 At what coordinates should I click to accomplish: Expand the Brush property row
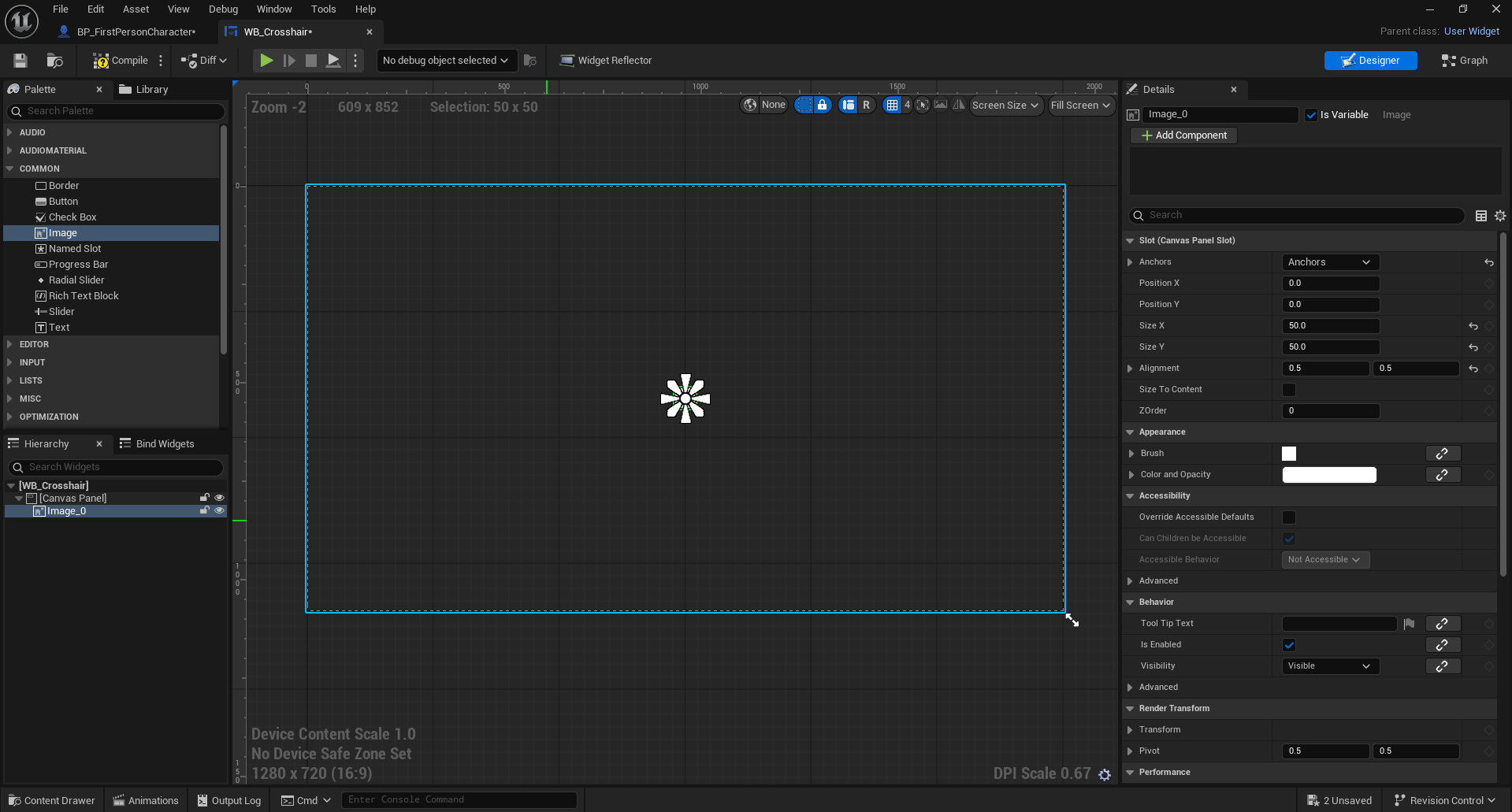tap(1131, 454)
